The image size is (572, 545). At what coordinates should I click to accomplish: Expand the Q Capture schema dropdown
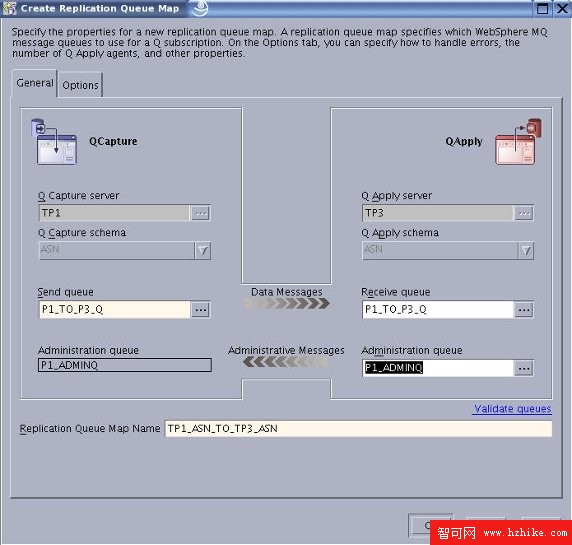203,250
